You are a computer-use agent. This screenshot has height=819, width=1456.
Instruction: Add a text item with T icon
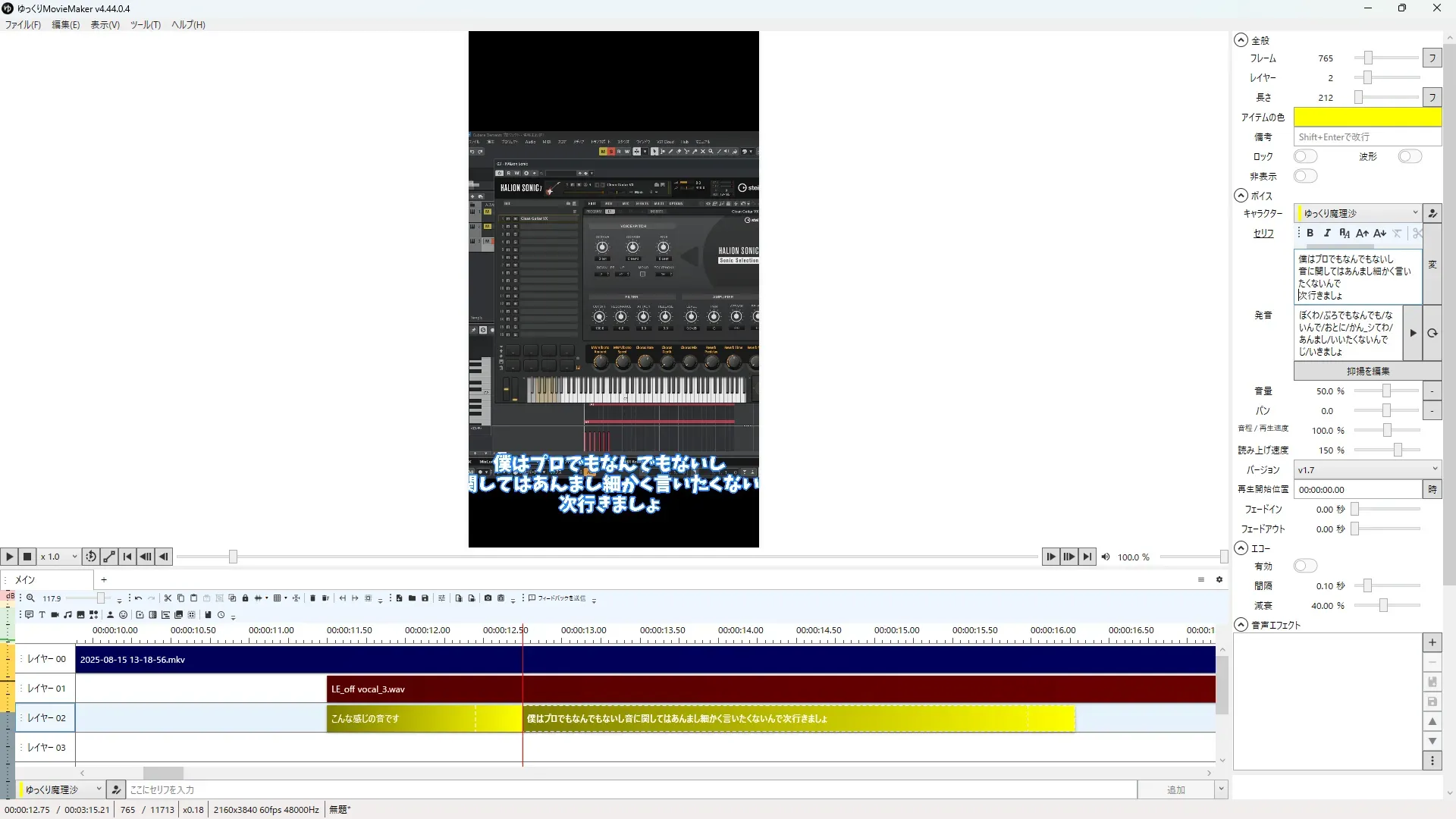coord(42,615)
